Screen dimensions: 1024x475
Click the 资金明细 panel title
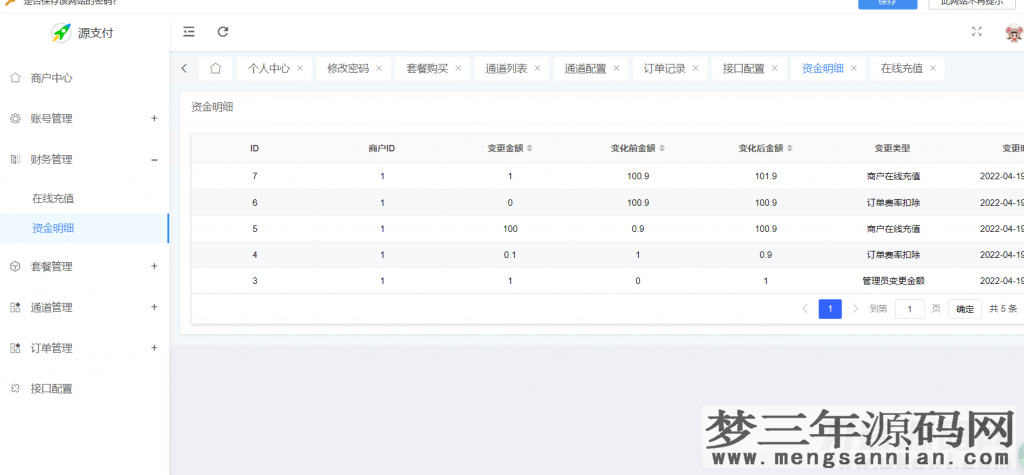[212, 107]
